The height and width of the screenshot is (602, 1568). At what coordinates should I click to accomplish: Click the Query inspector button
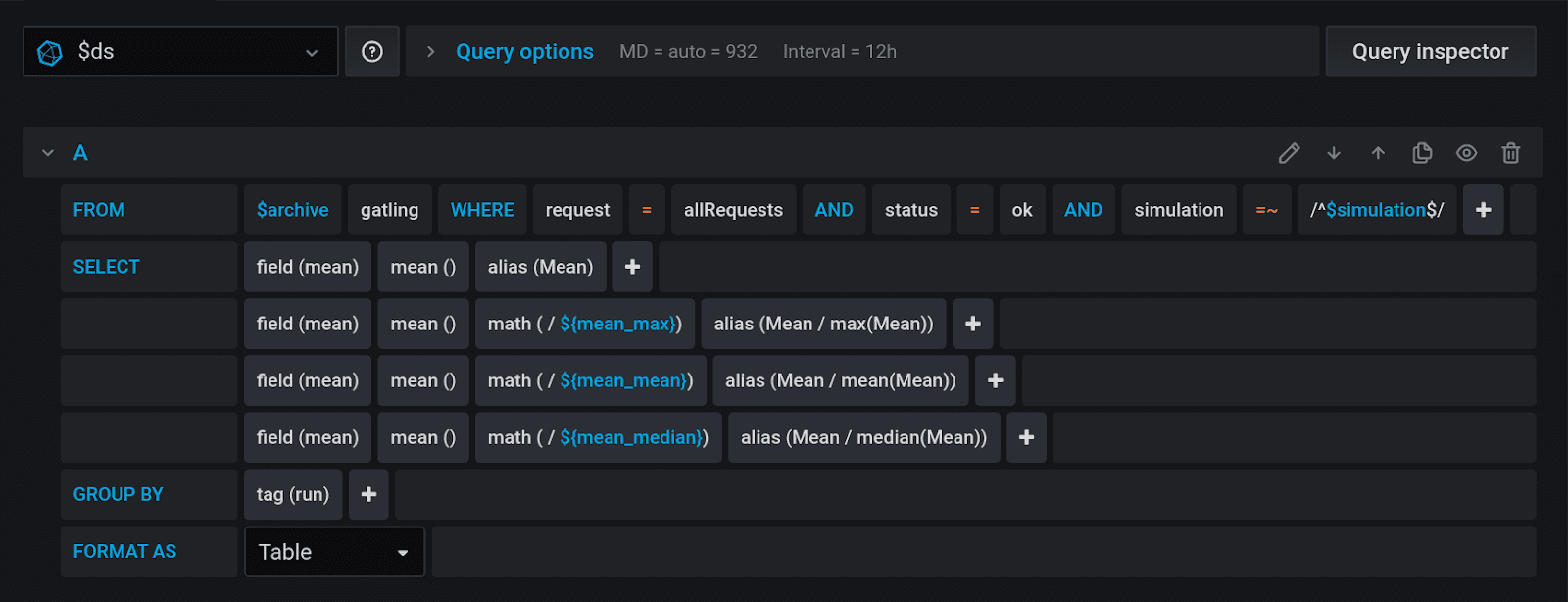tap(1431, 52)
